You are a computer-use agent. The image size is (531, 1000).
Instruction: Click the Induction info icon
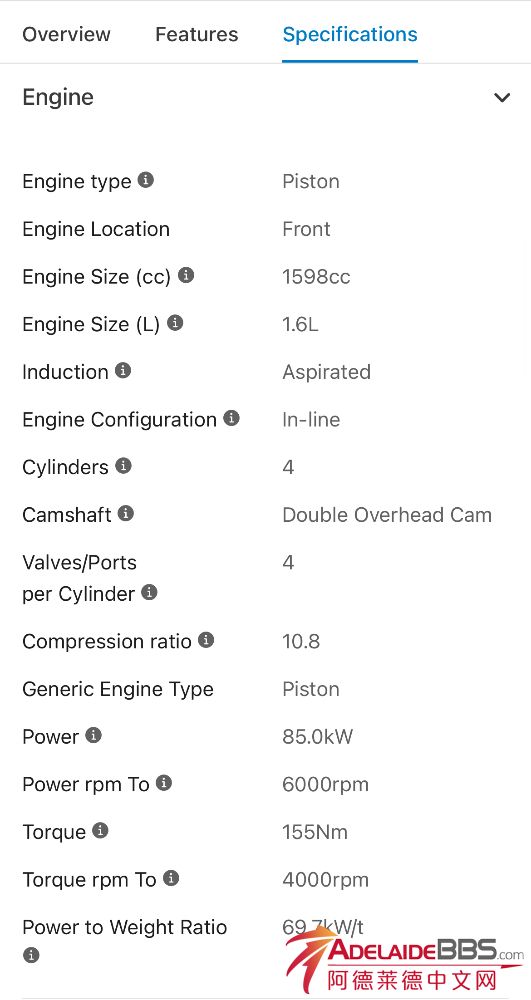(123, 371)
